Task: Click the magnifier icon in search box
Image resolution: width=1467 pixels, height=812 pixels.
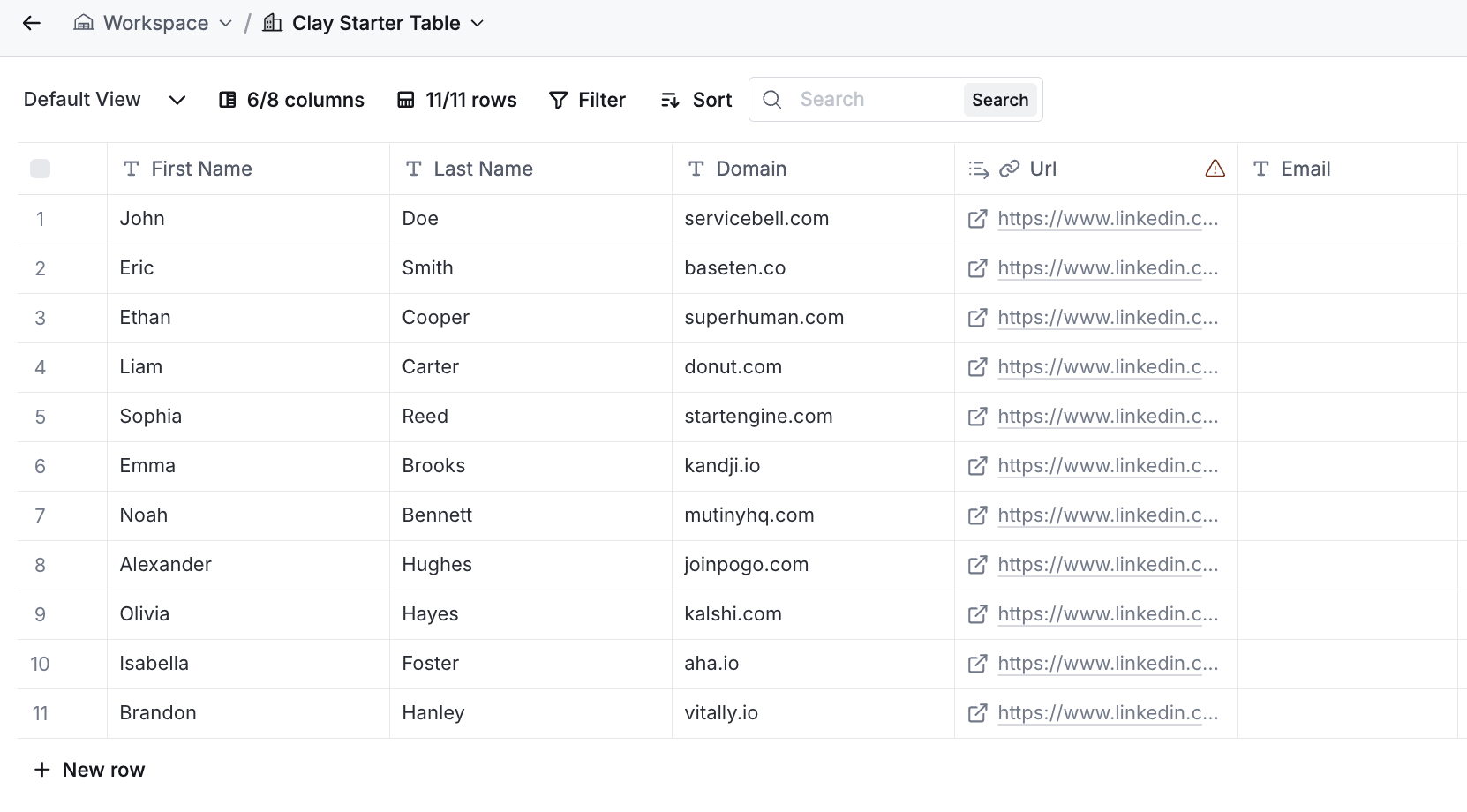Action: [771, 100]
